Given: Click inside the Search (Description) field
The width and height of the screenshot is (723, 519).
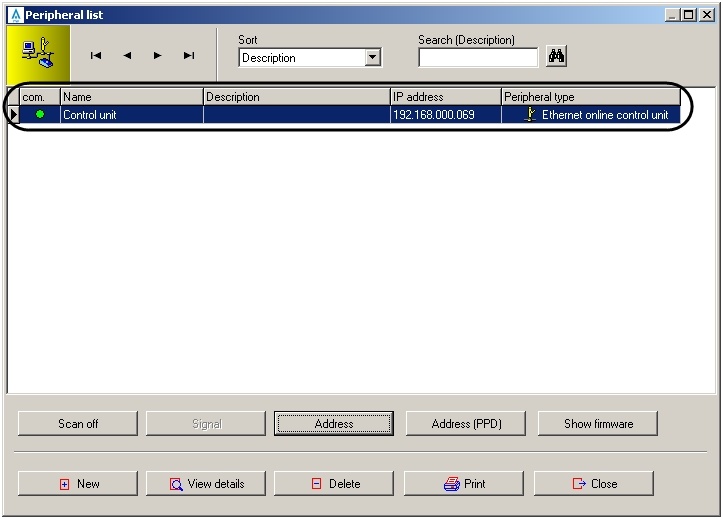Looking at the screenshot, I should click(x=477, y=58).
